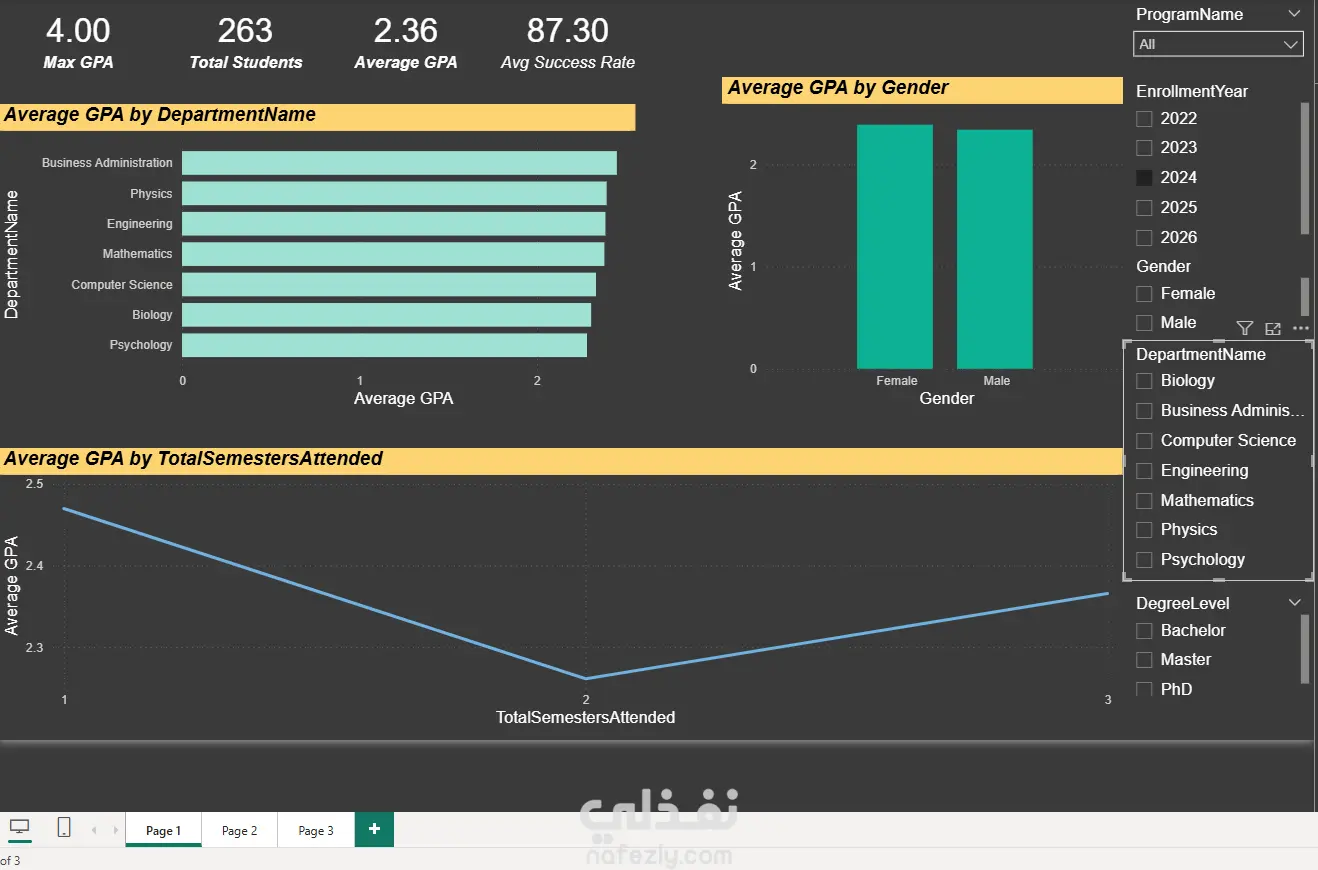
Task: Click 'Average GPA by TotalSemestersAttended' title
Action: pos(193,459)
